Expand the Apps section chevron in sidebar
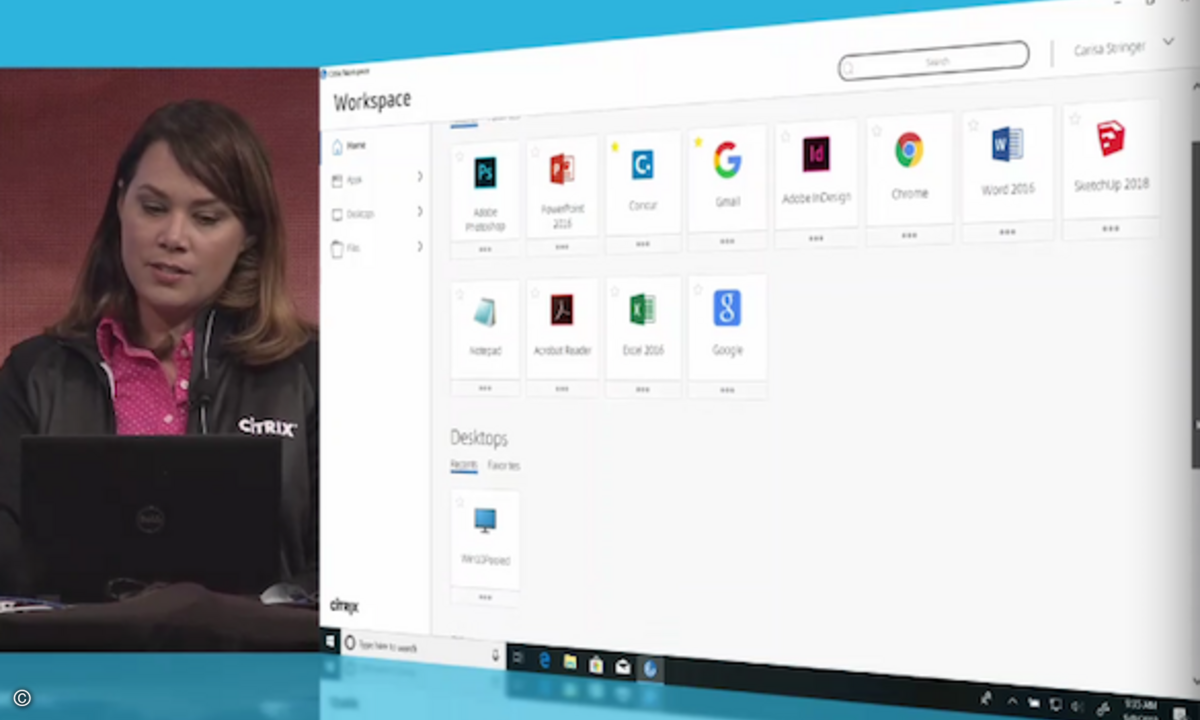 420,177
